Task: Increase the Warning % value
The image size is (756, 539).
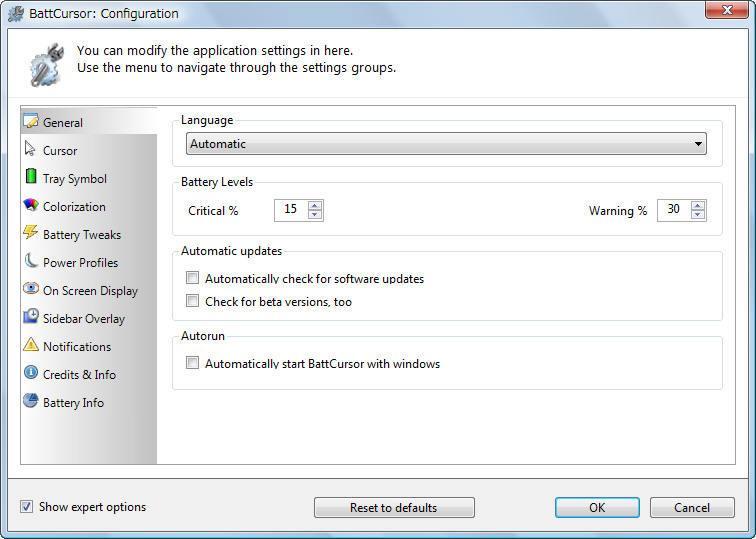Action: coord(698,205)
